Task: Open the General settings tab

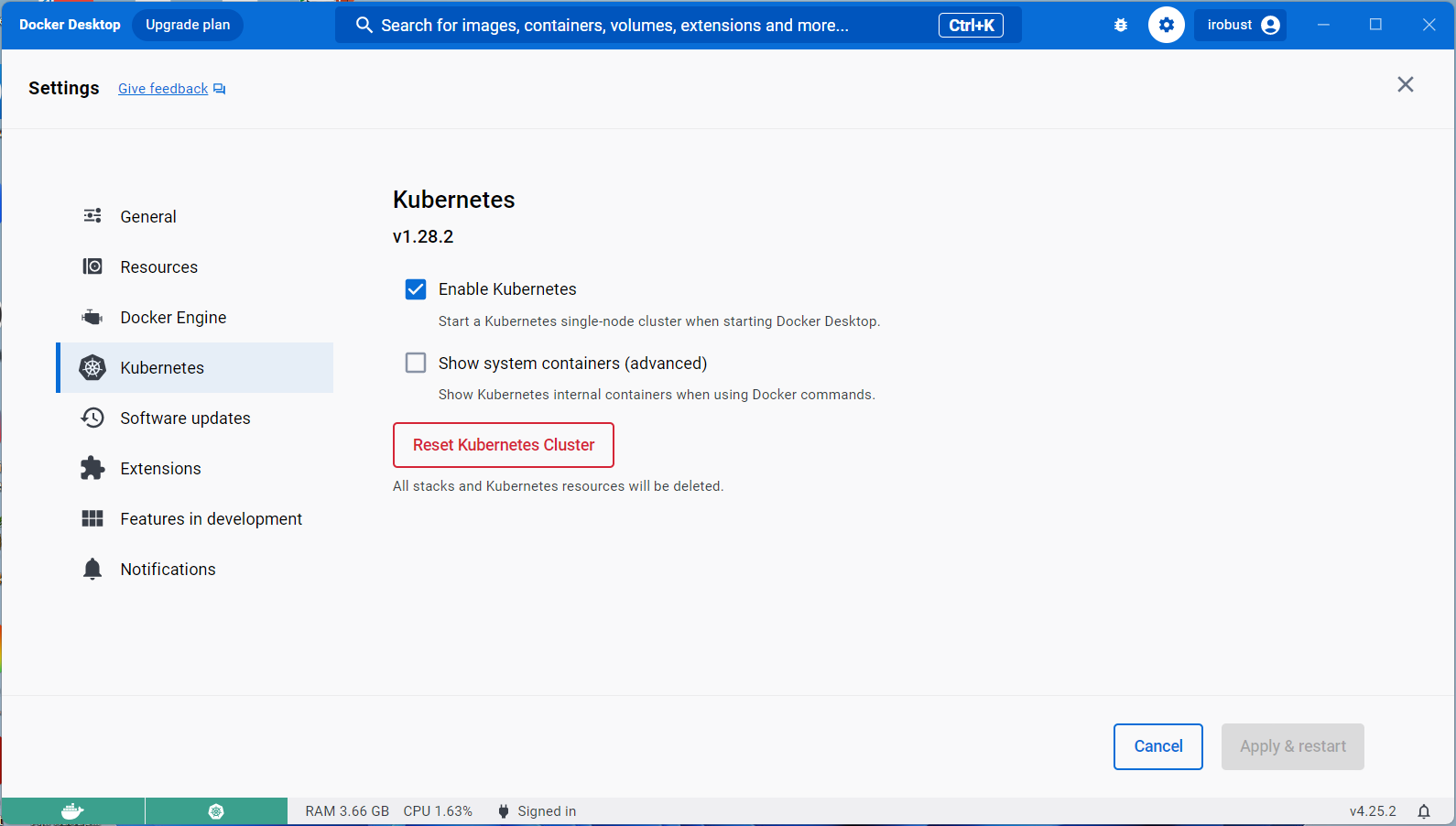Action: pyautogui.click(x=195, y=217)
